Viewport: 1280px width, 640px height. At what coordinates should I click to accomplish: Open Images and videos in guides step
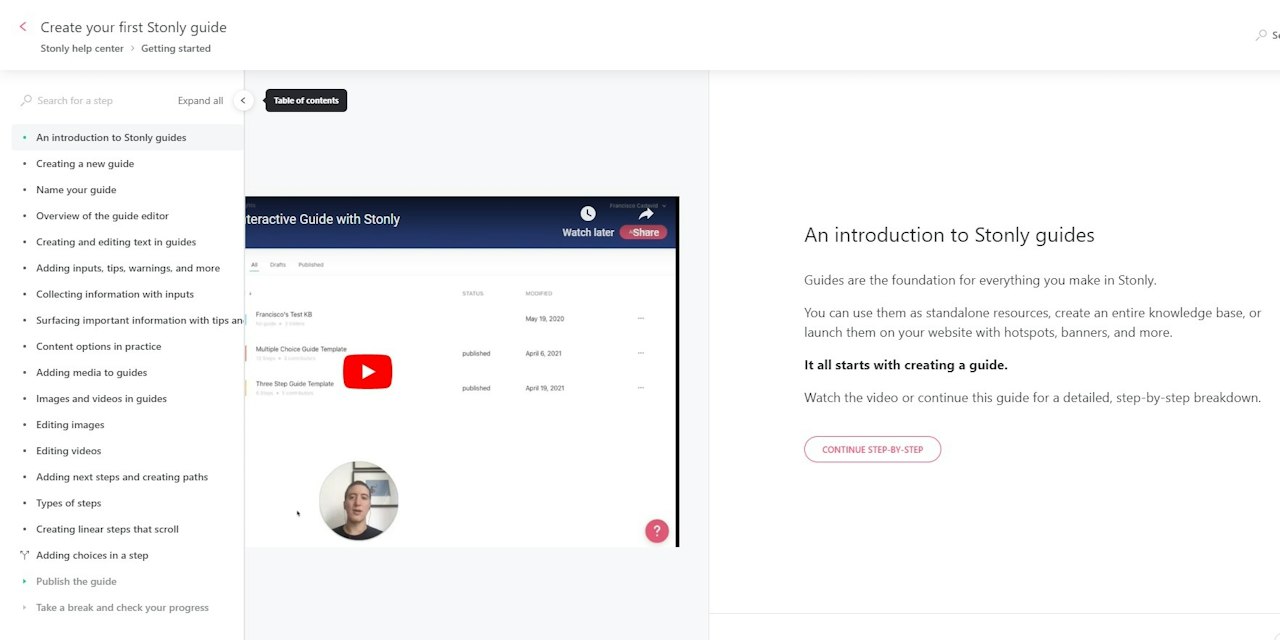[101, 398]
